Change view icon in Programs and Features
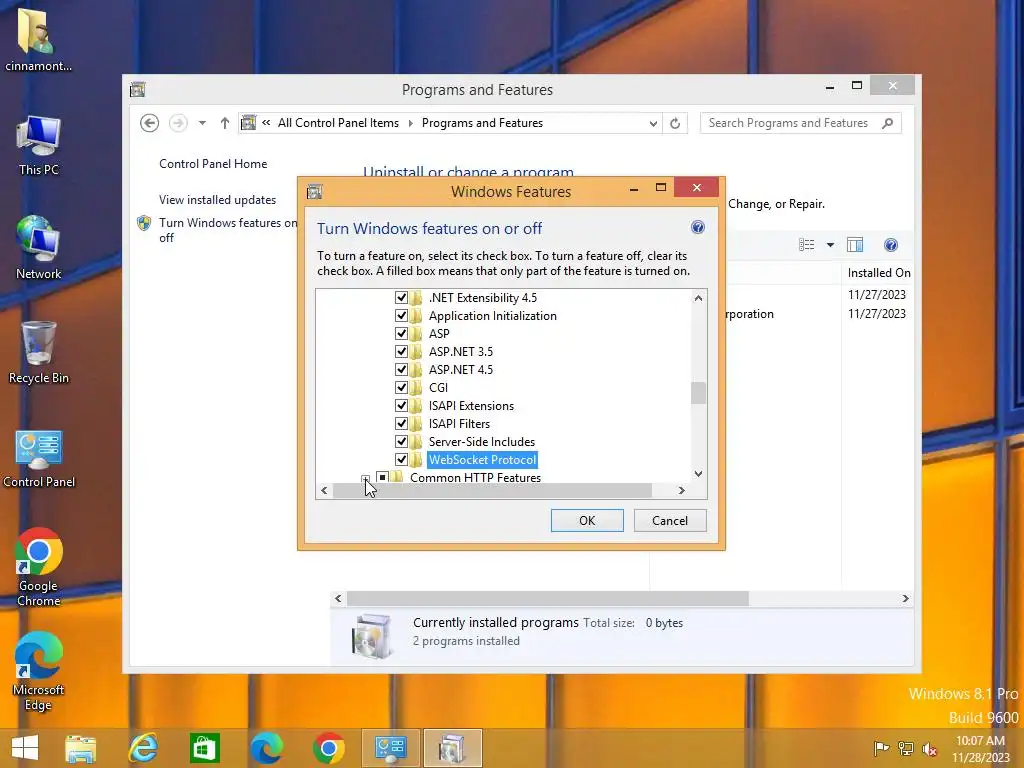This screenshot has width=1024, height=768. (x=807, y=245)
